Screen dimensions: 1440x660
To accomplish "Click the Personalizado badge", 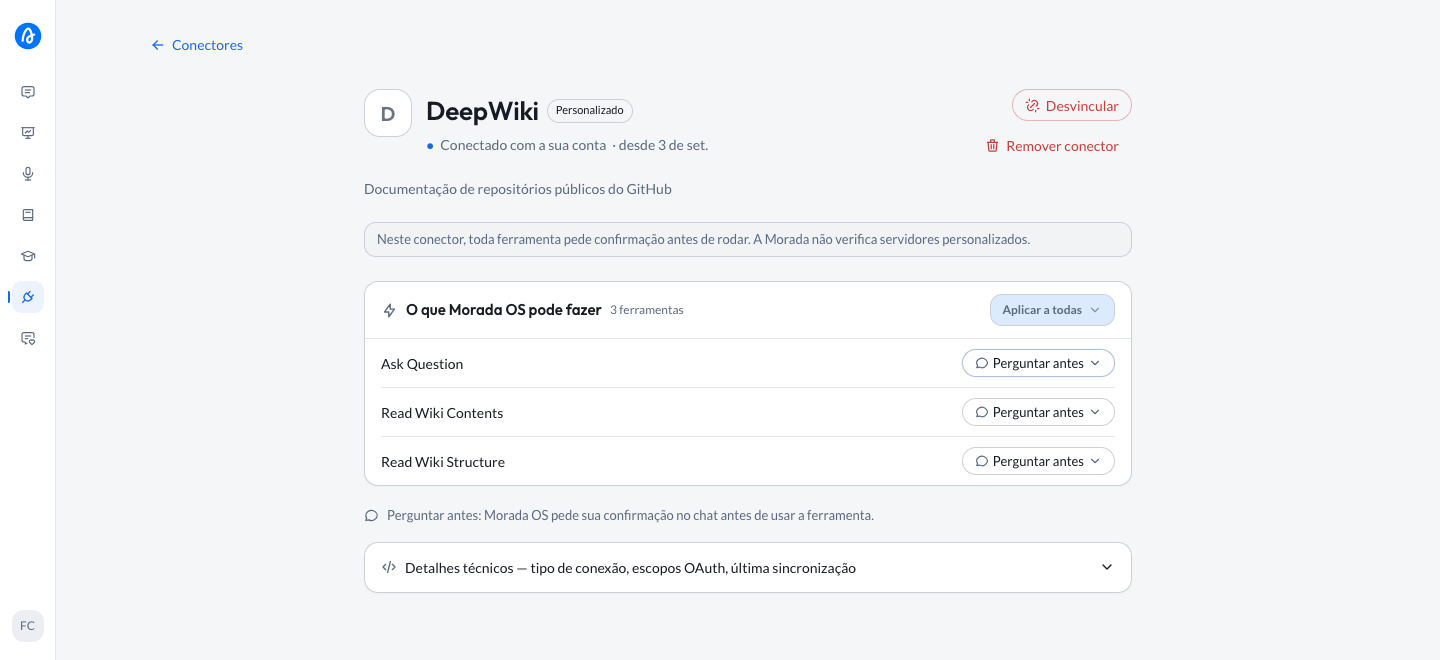I will point(590,111).
